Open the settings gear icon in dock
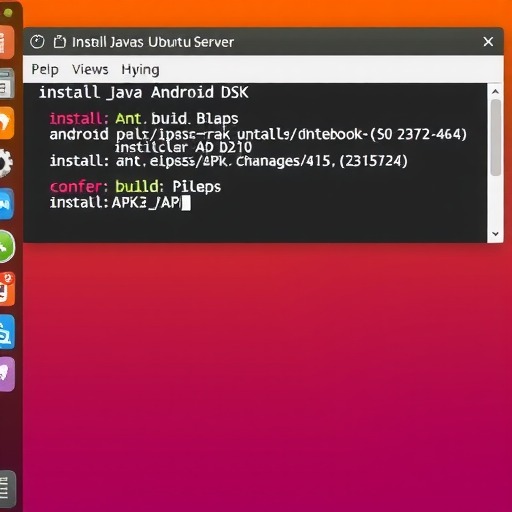 point(5,163)
